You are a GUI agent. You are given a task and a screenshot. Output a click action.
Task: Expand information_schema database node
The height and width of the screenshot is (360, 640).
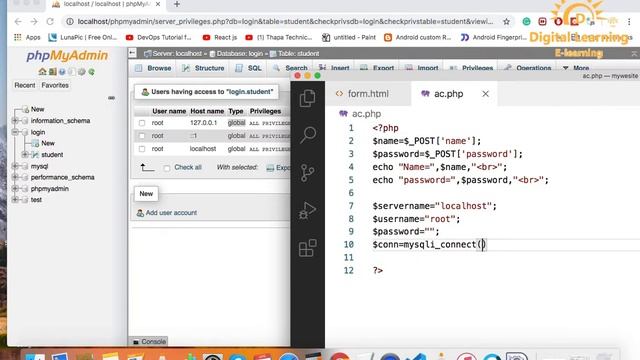[x=15, y=120]
